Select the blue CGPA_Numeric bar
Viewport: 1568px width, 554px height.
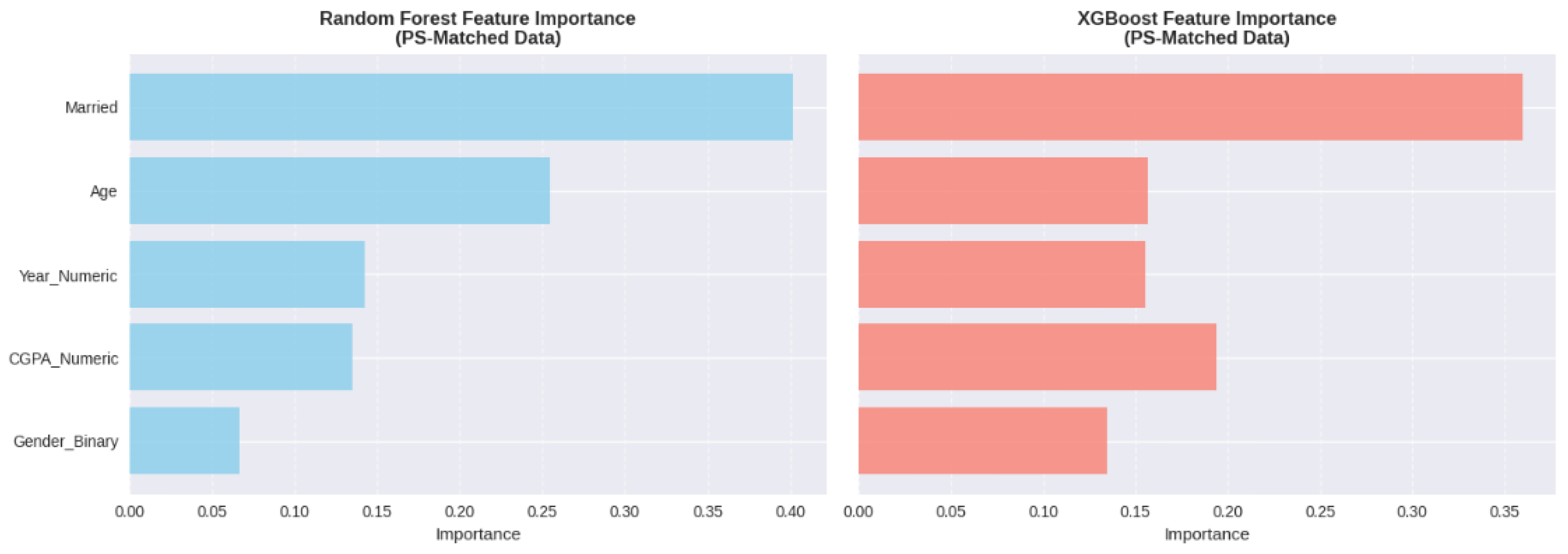coord(241,357)
